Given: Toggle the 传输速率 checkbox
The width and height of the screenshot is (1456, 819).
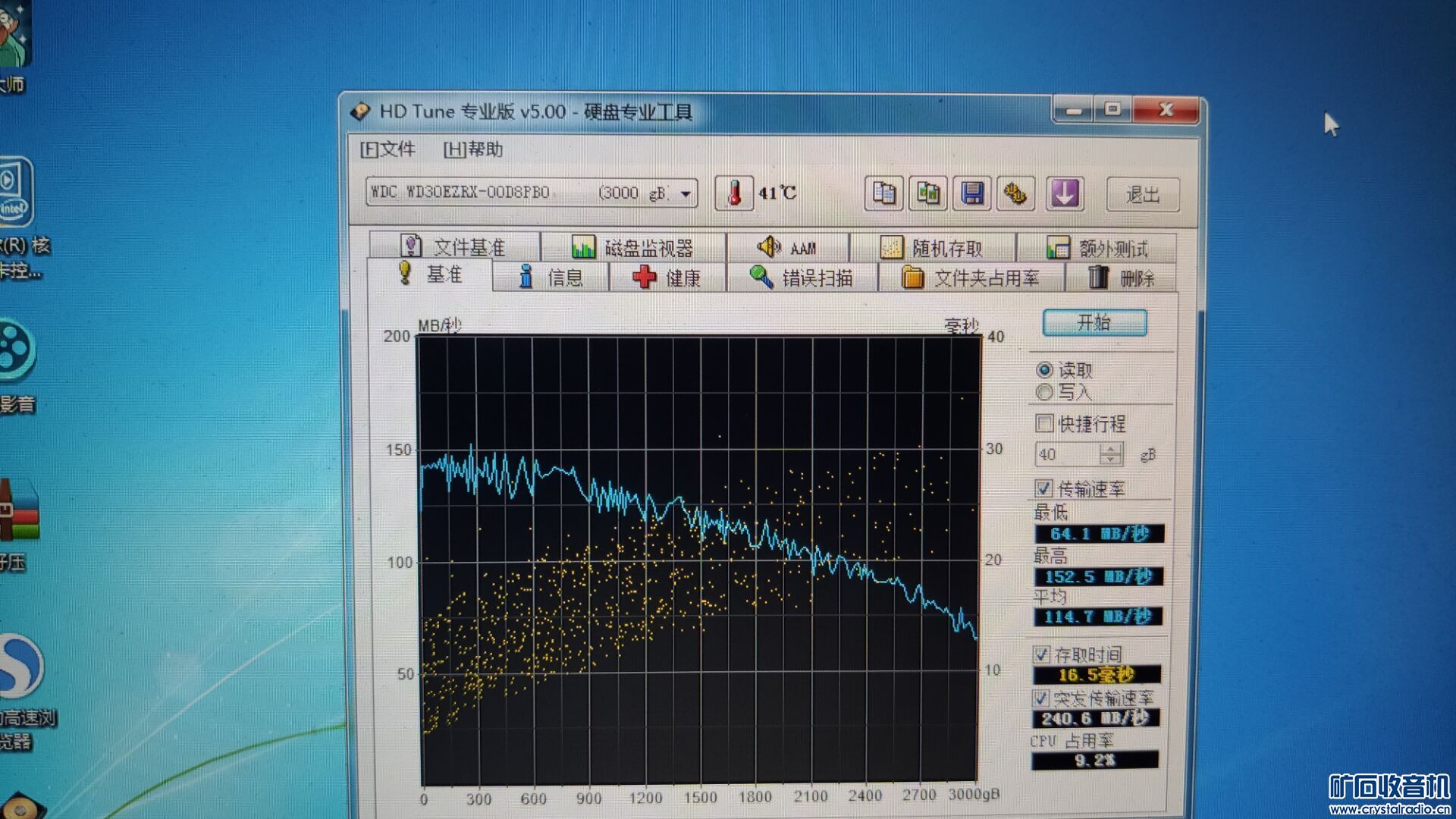Looking at the screenshot, I should click(x=1043, y=488).
